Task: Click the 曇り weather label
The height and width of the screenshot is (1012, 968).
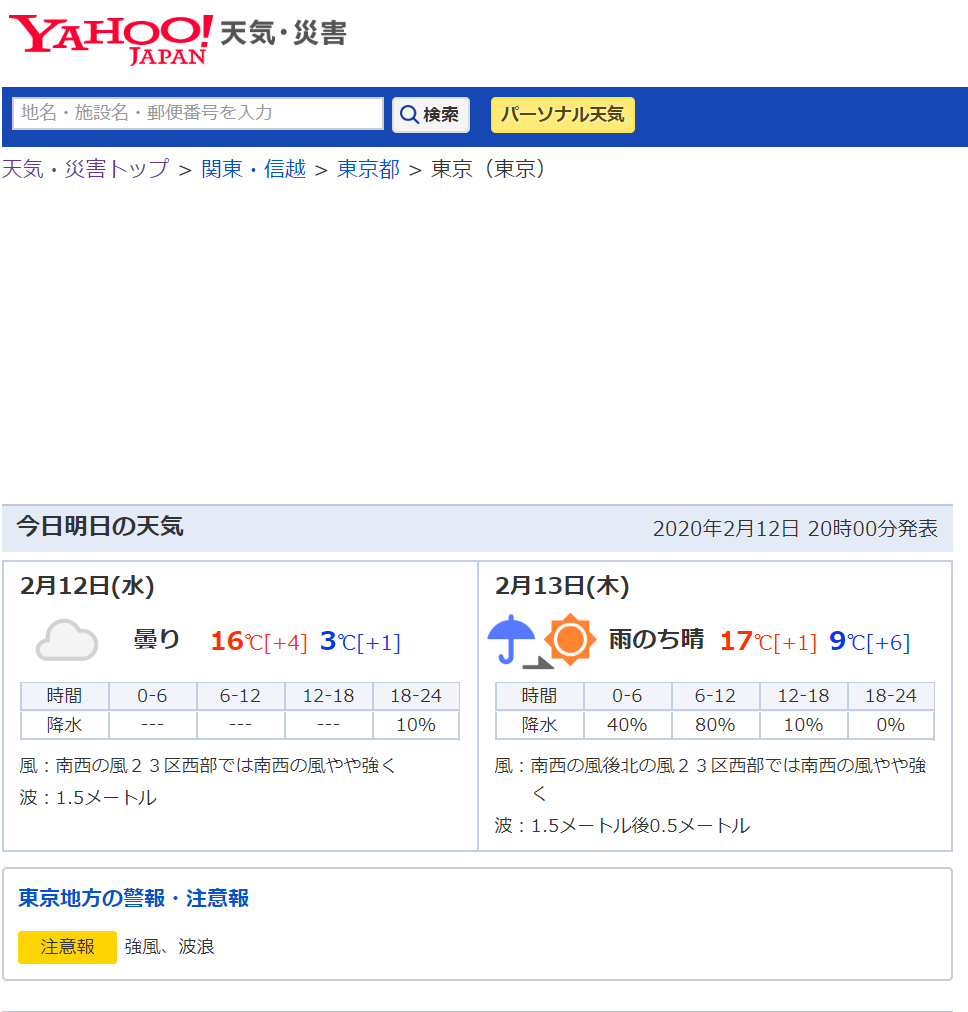Action: (156, 639)
